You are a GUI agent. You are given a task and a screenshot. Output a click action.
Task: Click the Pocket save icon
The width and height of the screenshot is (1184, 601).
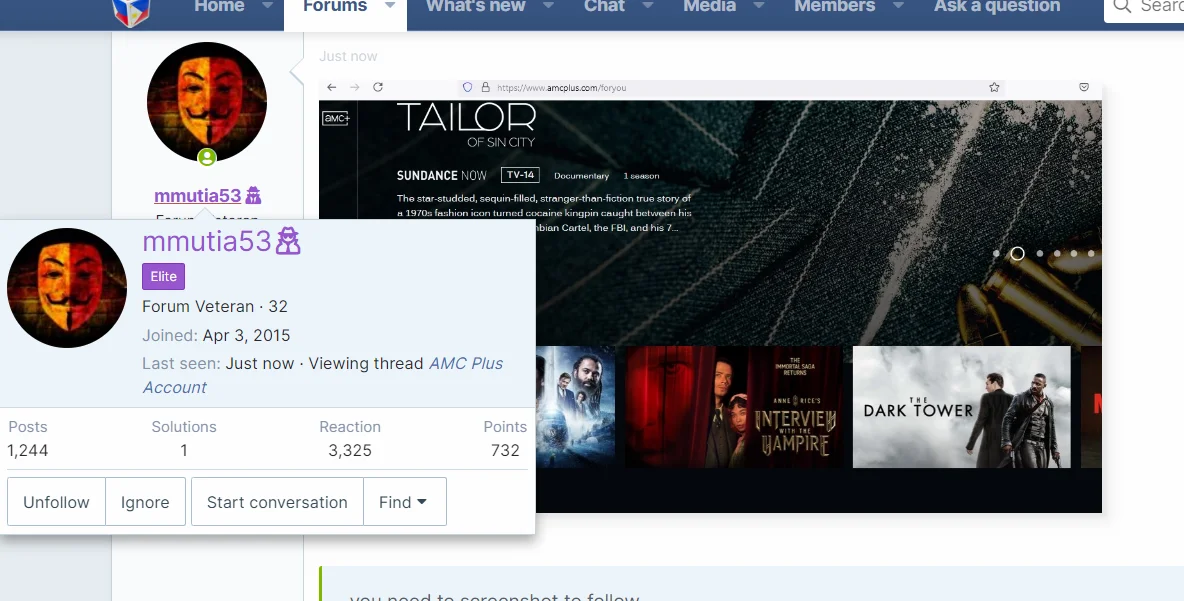(x=1084, y=88)
